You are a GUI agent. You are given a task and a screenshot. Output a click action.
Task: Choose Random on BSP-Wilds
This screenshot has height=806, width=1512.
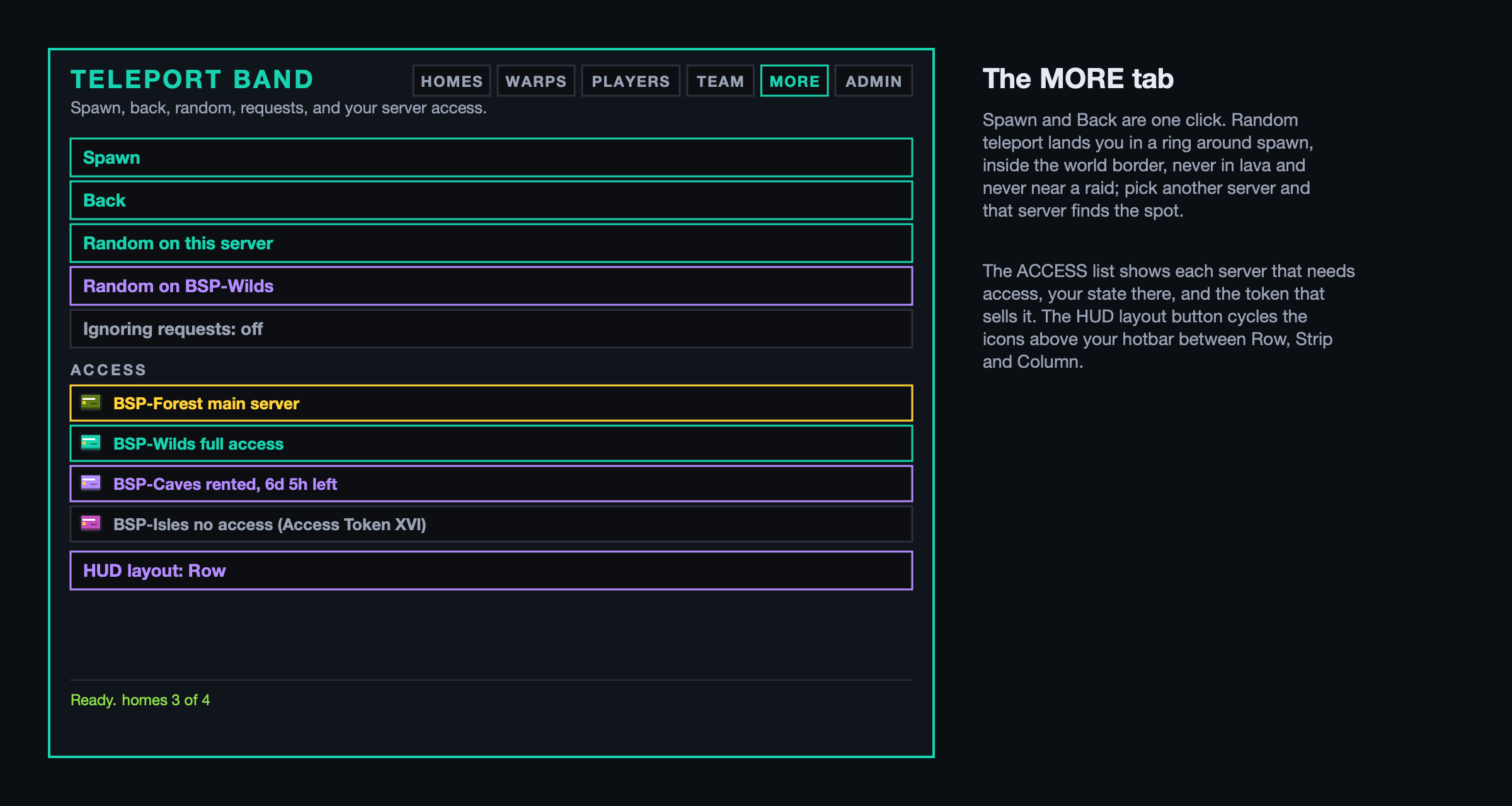(491, 286)
